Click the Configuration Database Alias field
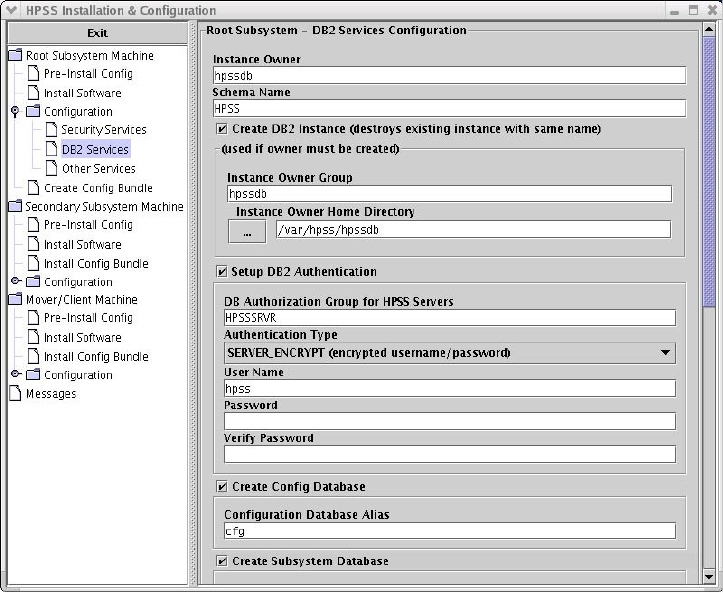This screenshot has width=723, height=592. [450, 531]
